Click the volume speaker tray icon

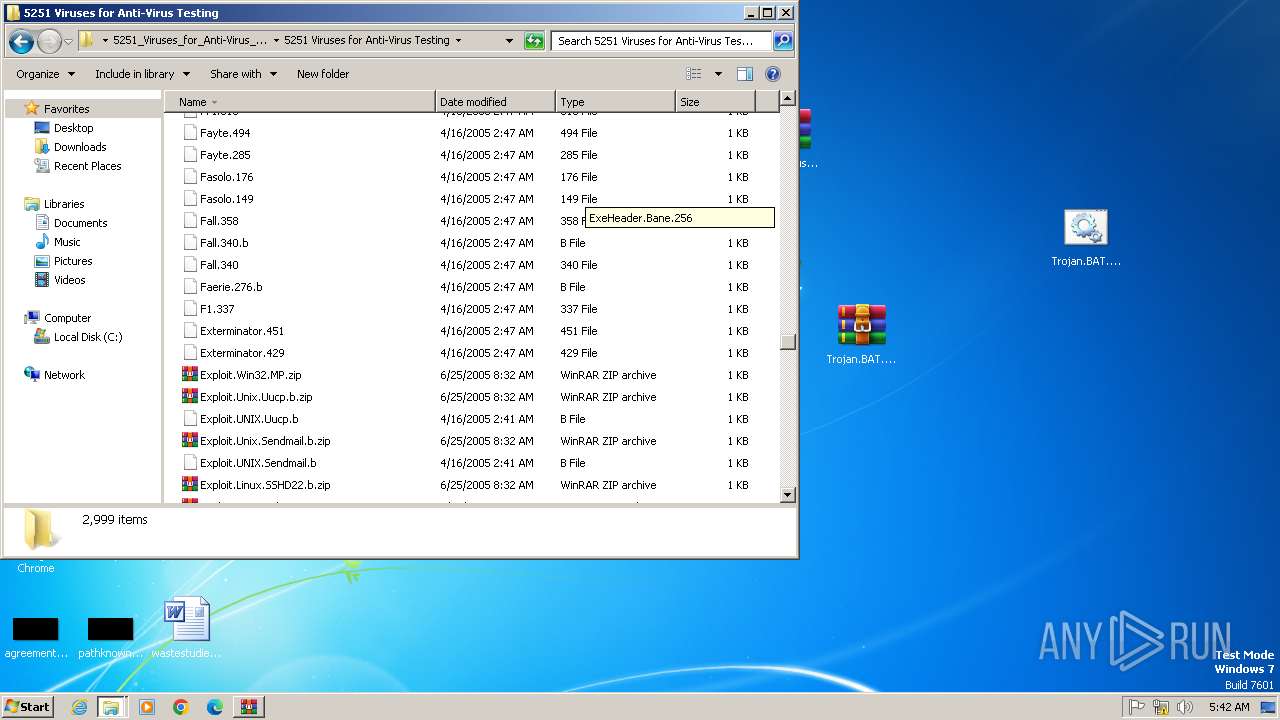pos(1185,707)
